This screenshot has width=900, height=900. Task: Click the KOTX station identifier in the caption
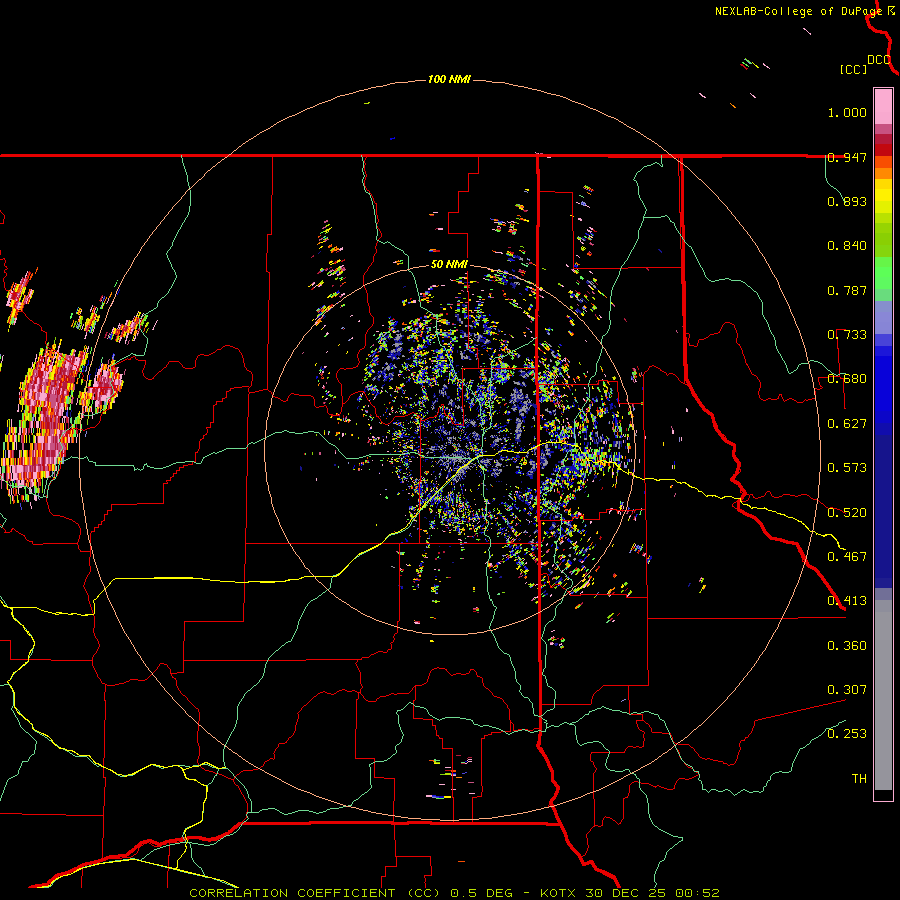pos(559,893)
